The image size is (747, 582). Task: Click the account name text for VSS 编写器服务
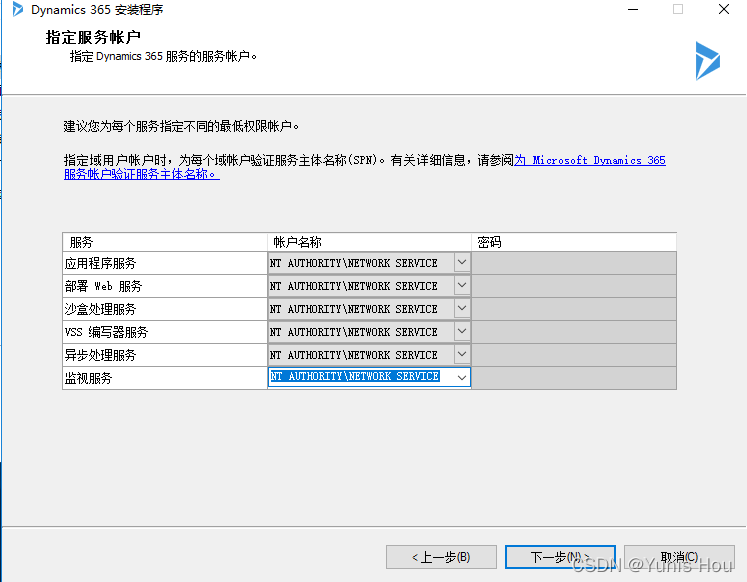353,331
